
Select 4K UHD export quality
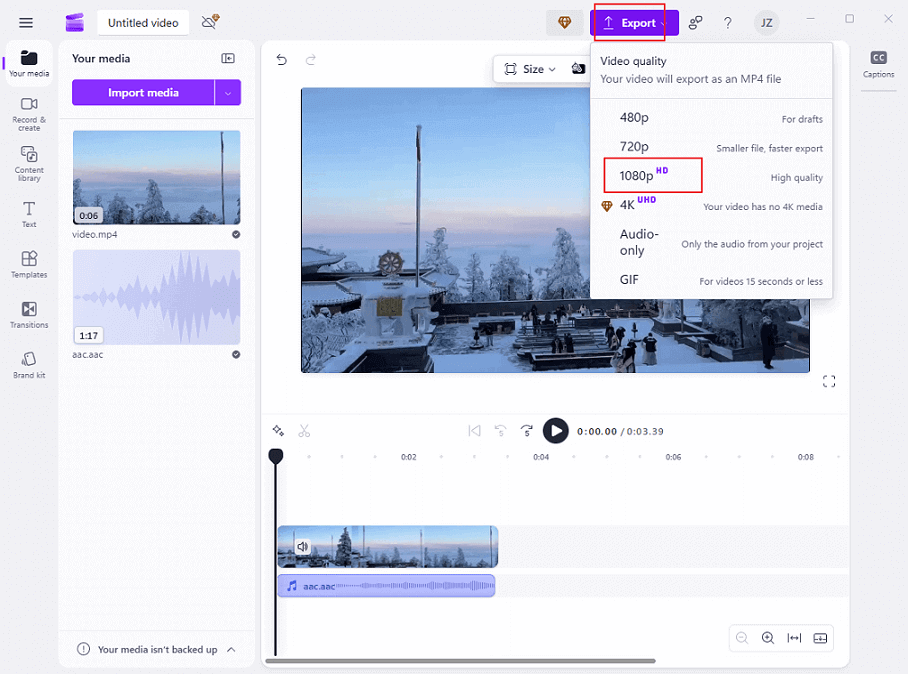711,205
